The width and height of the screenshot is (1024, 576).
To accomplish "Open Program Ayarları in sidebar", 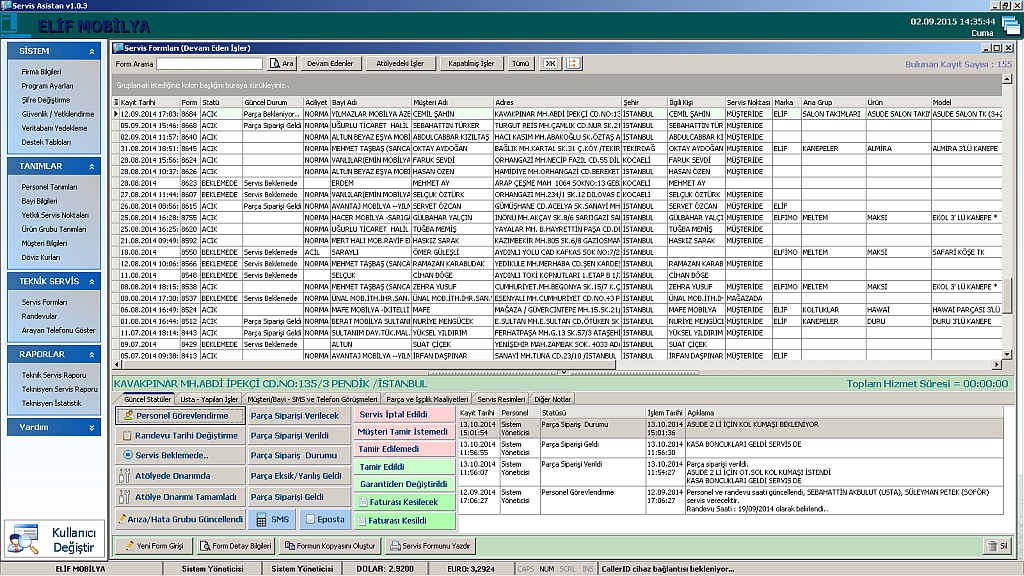I will pyautogui.click(x=47, y=86).
